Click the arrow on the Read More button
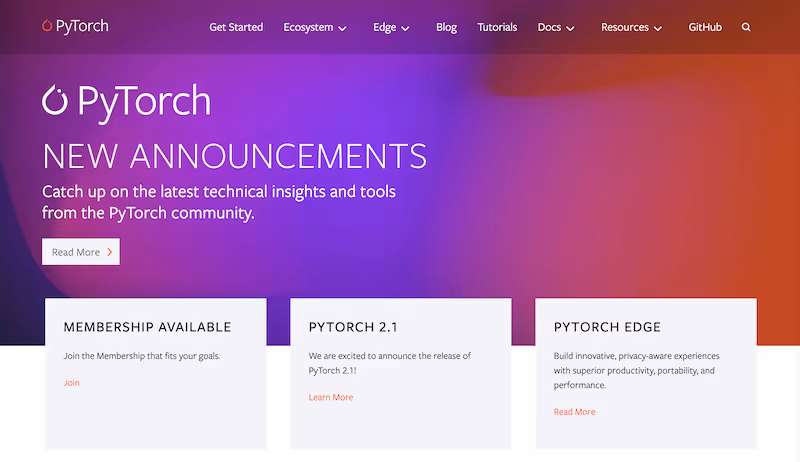800x462 pixels. point(110,252)
